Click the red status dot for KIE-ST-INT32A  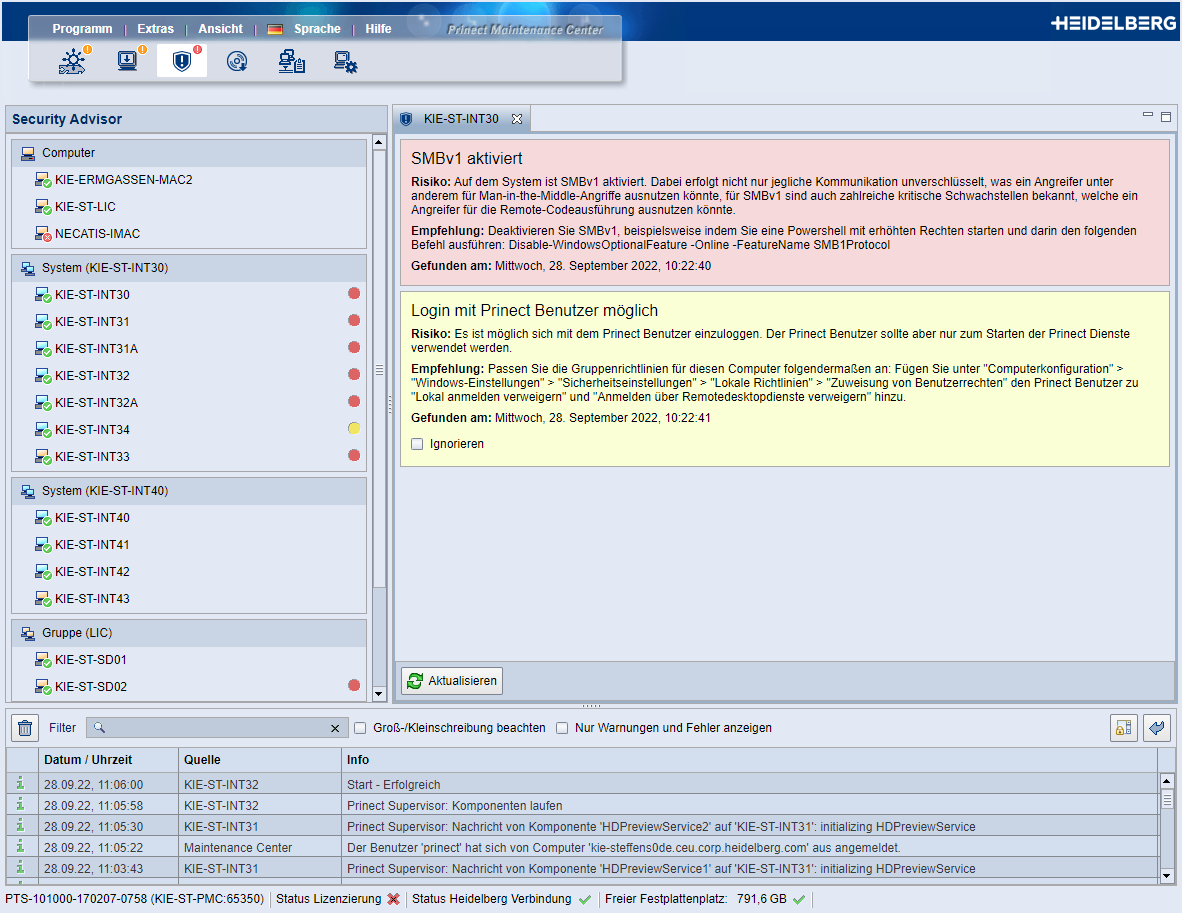tap(354, 401)
